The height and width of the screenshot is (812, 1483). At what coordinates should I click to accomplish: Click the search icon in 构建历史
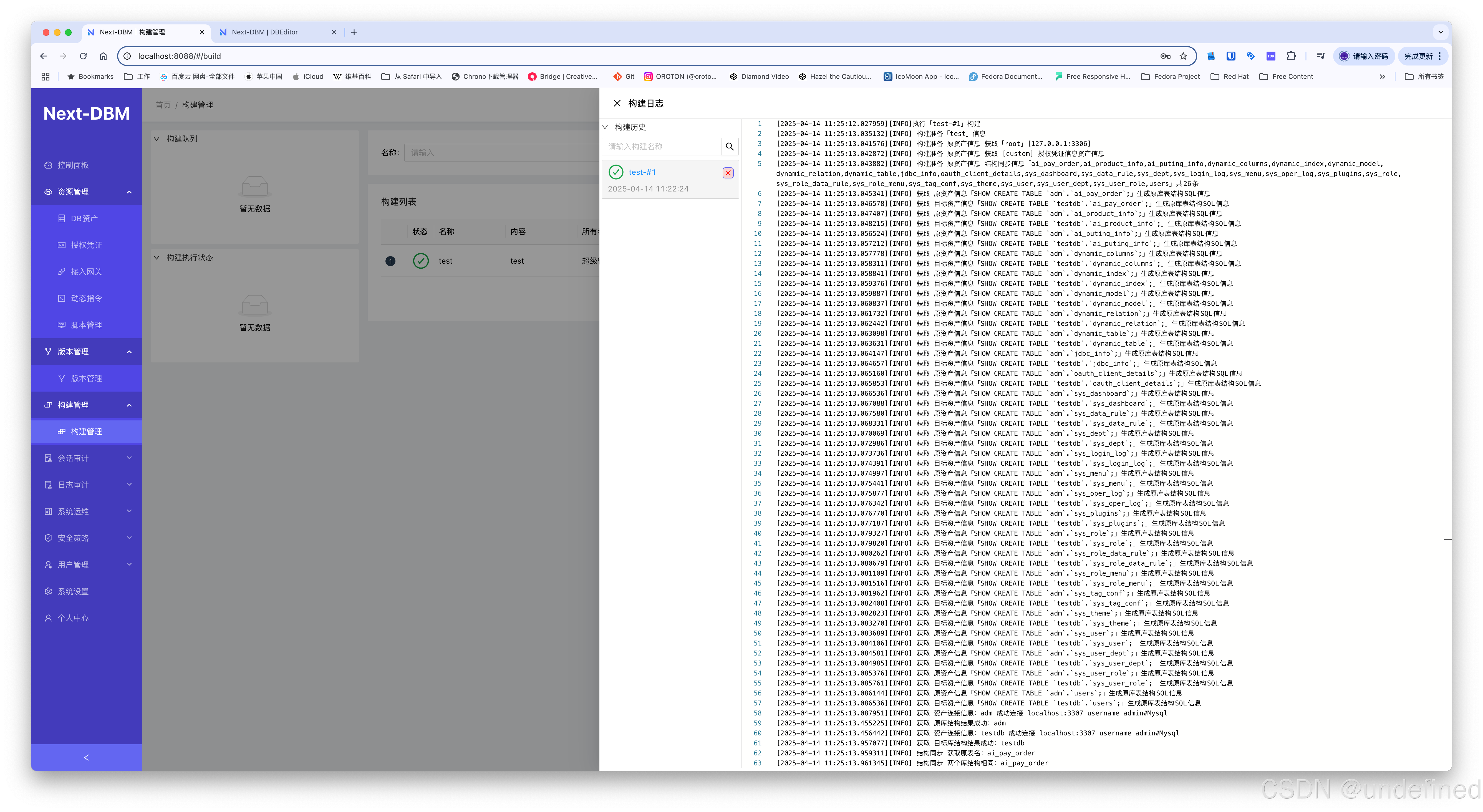coord(729,147)
